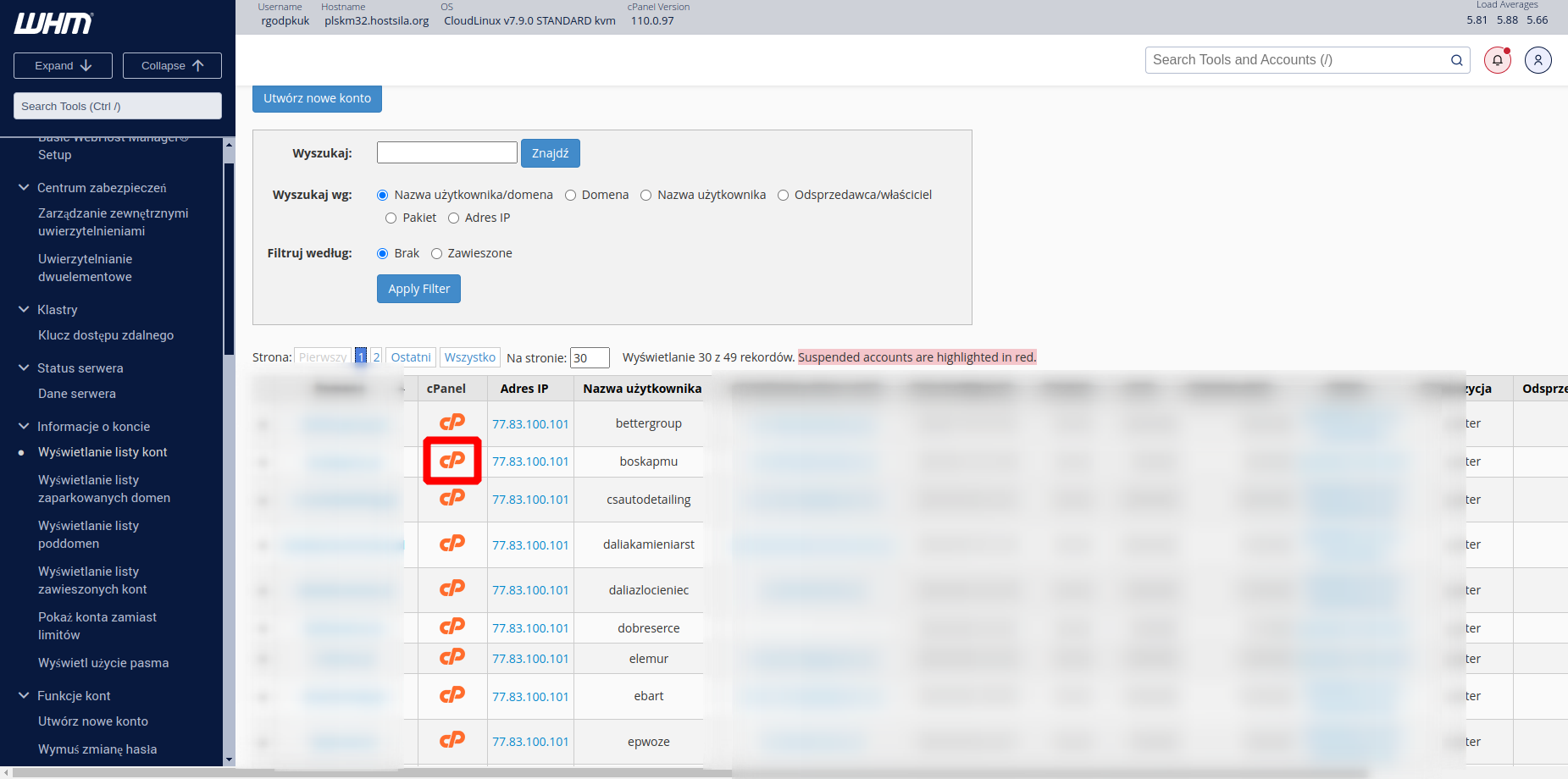Click sidebar scrollbar up arrow
The image size is (1568, 779).
229,145
